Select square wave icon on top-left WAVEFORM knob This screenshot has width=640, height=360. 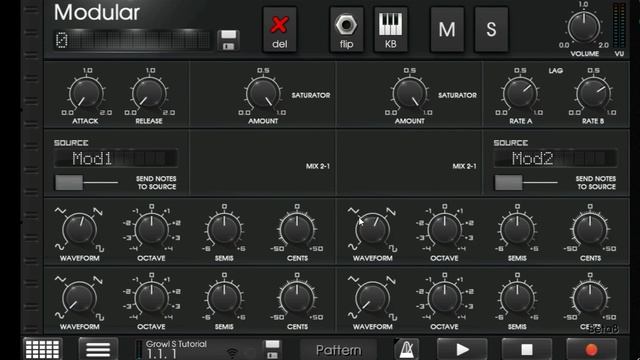click(100, 248)
